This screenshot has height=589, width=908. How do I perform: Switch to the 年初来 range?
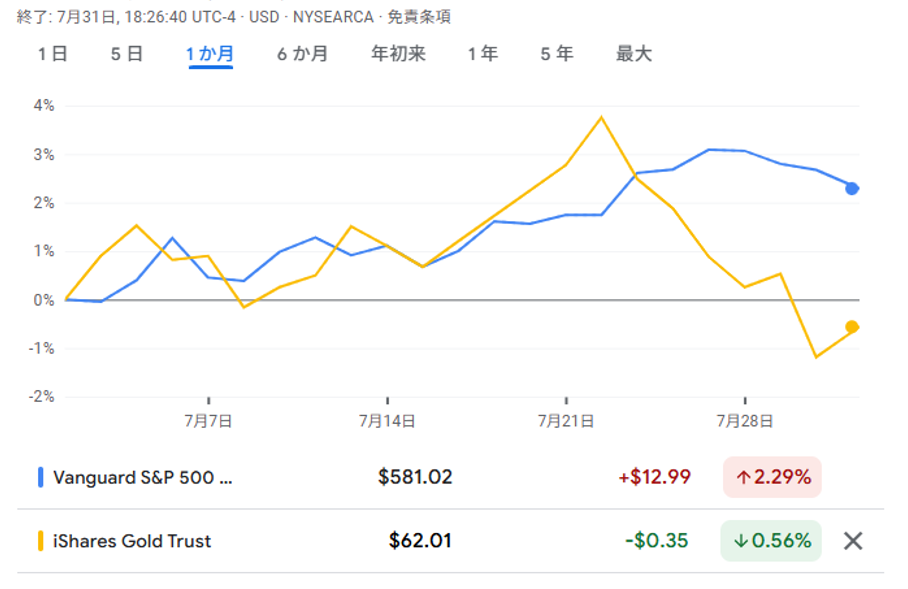click(398, 54)
